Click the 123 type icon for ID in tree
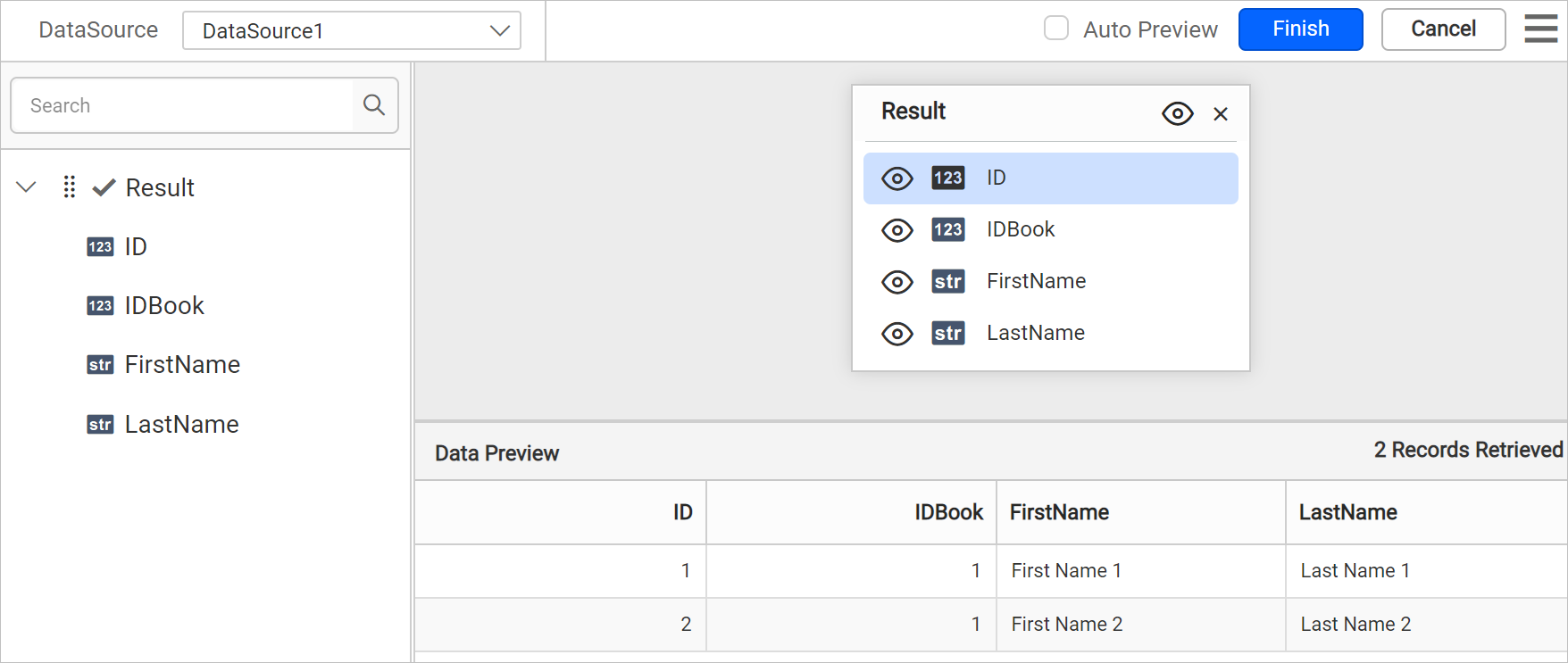Viewport: 1568px width, 663px height. [x=100, y=247]
